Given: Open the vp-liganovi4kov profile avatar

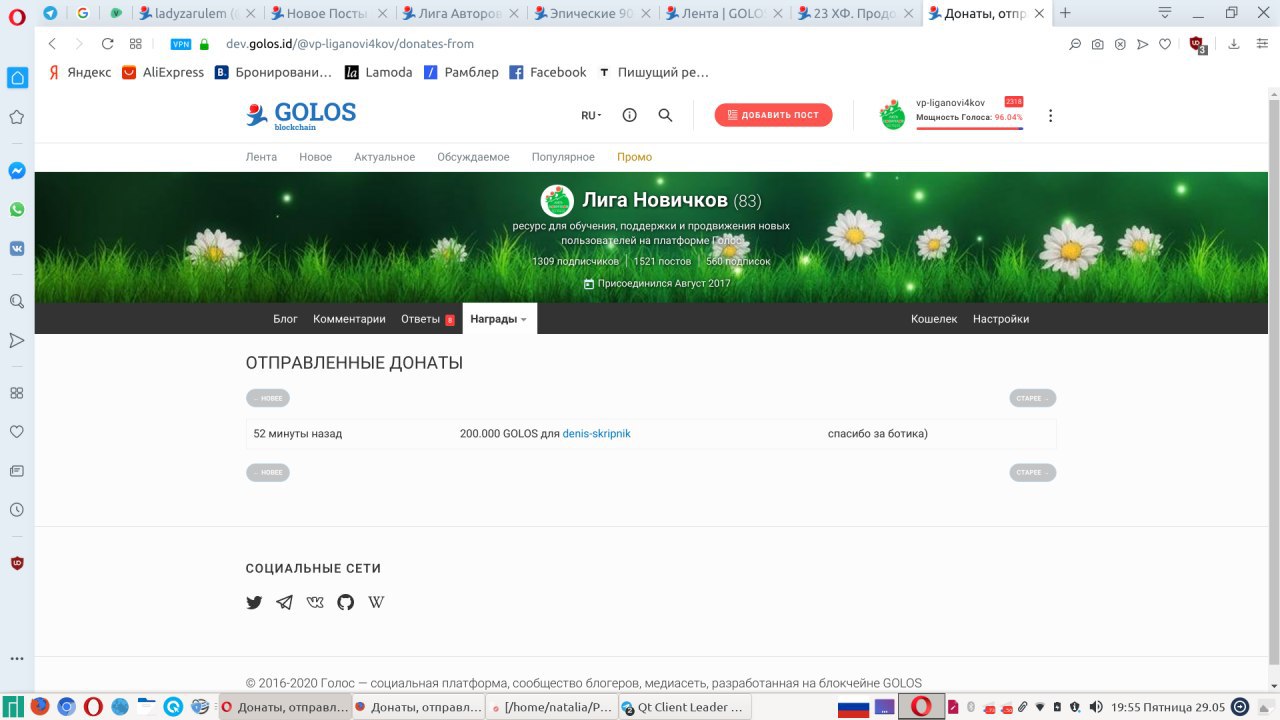Looking at the screenshot, I should pos(892,115).
